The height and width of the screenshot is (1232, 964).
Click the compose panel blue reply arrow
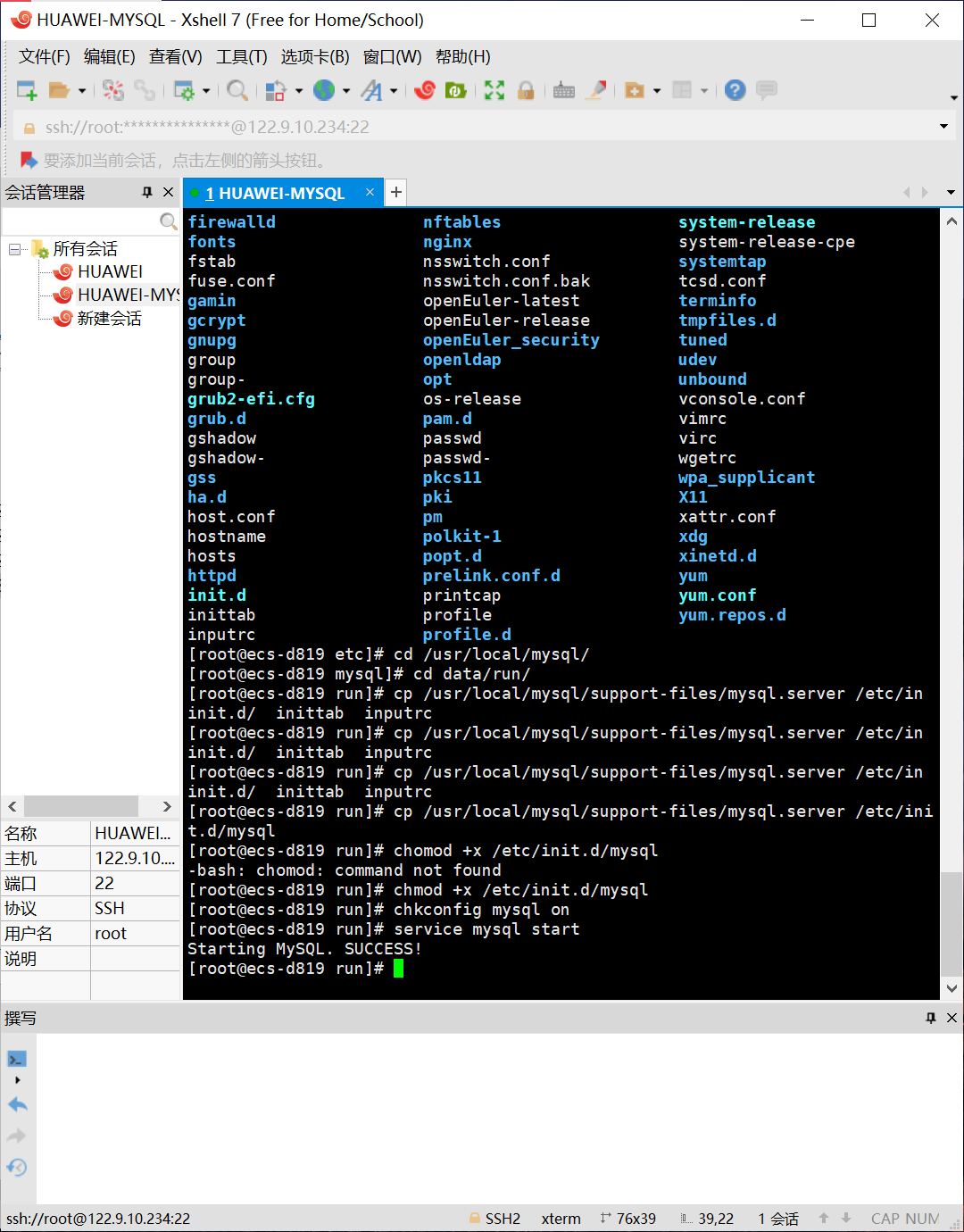(17, 1104)
